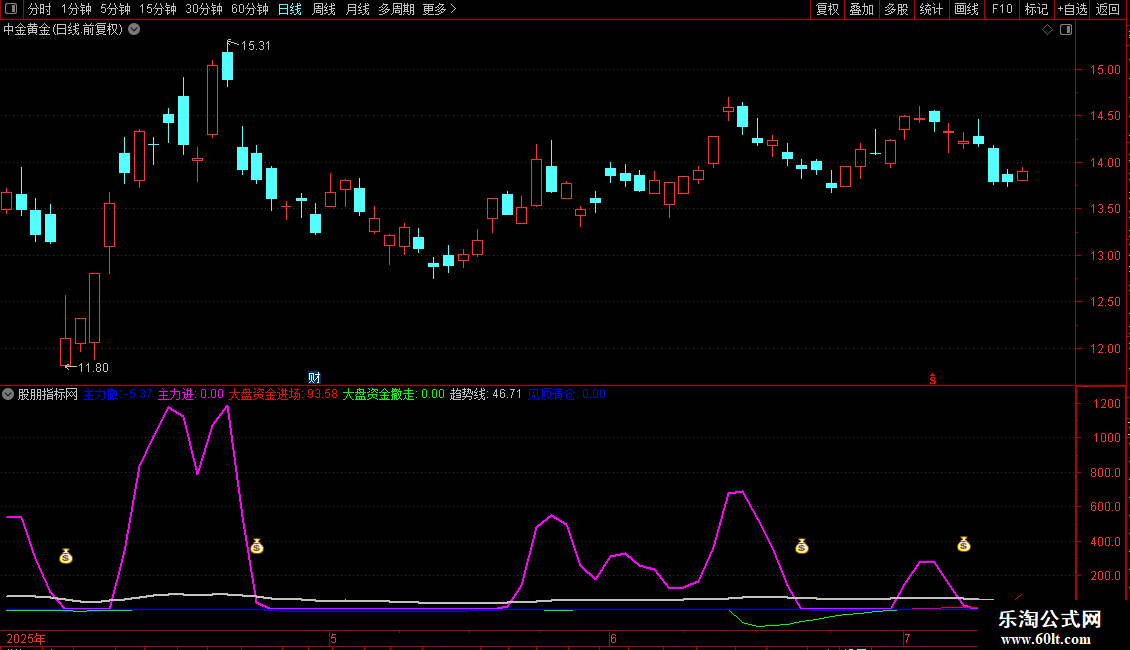Click the 13.00 price axis label
Image resolution: width=1130 pixels, height=650 pixels.
pos(1105,256)
